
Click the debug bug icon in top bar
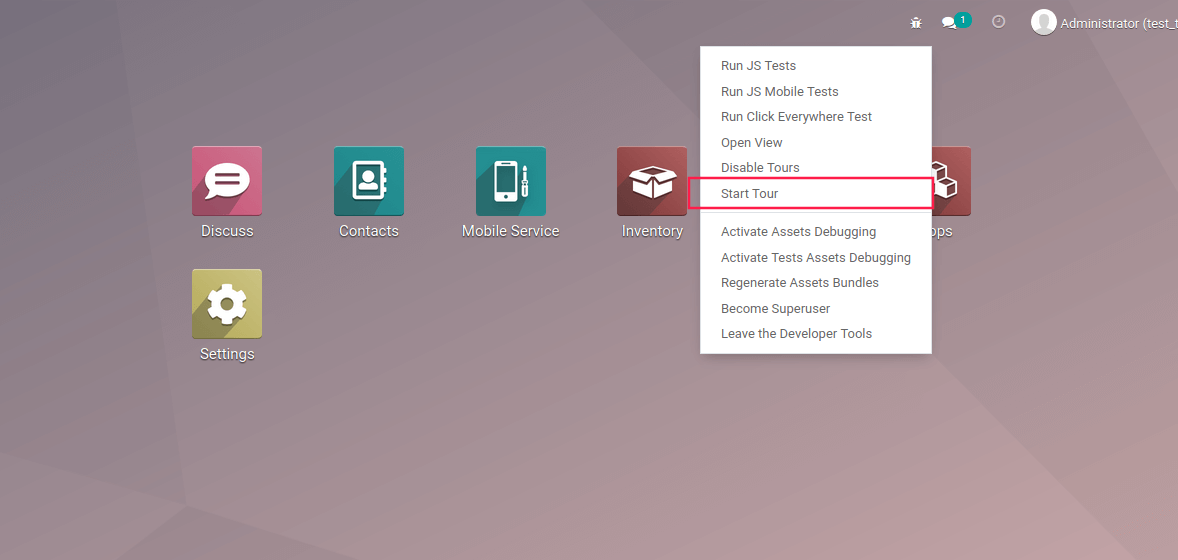(916, 23)
